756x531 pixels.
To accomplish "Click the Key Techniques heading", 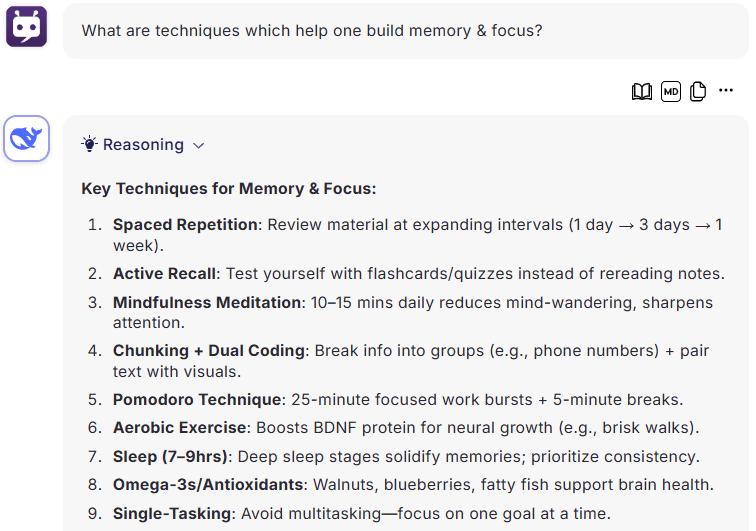I will coord(229,189).
